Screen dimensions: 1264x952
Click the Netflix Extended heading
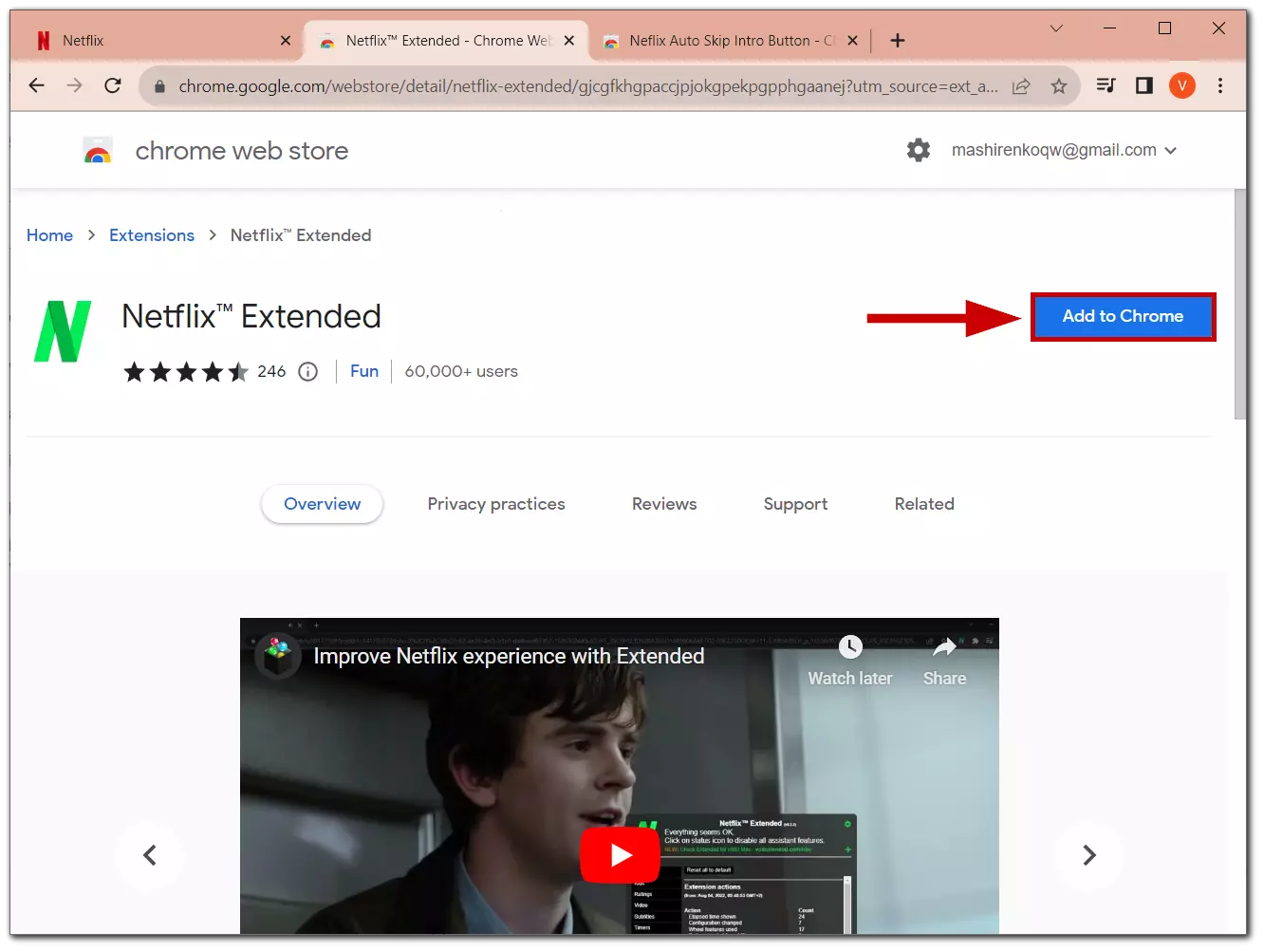pyautogui.click(x=251, y=316)
